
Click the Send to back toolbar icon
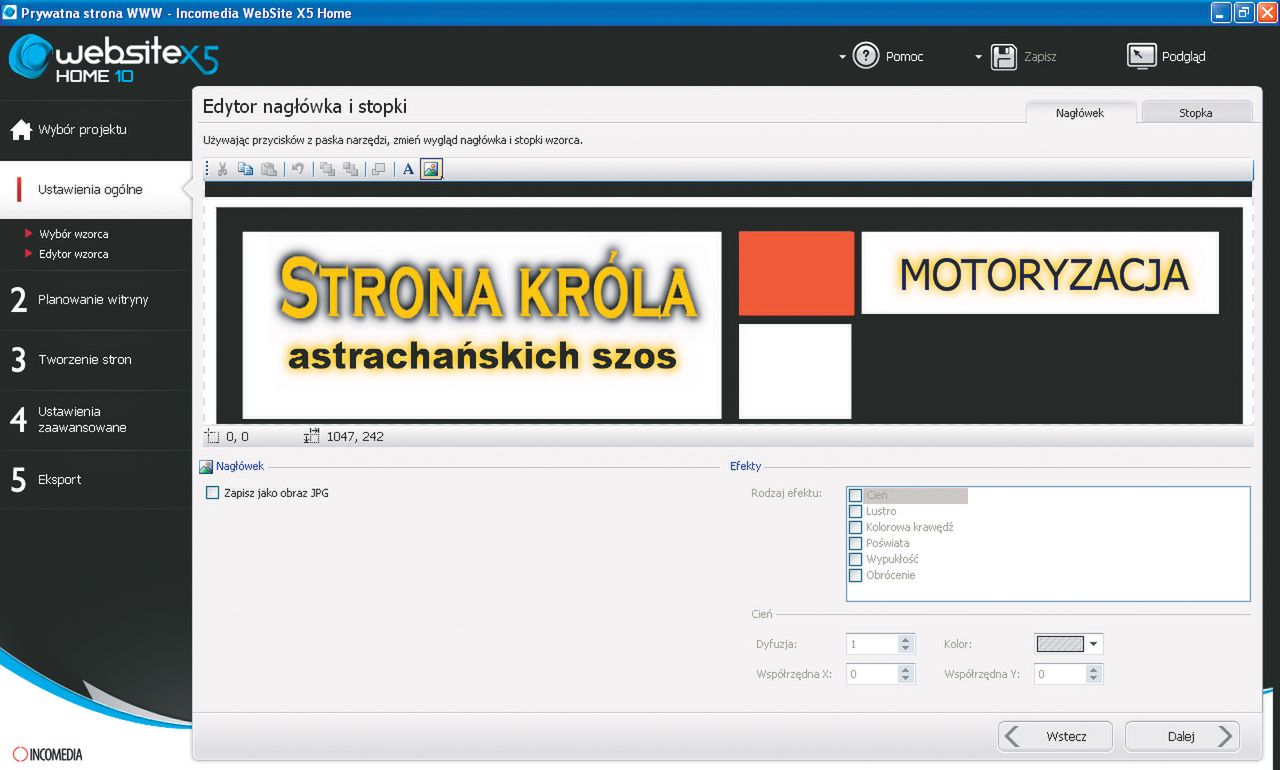[x=350, y=169]
